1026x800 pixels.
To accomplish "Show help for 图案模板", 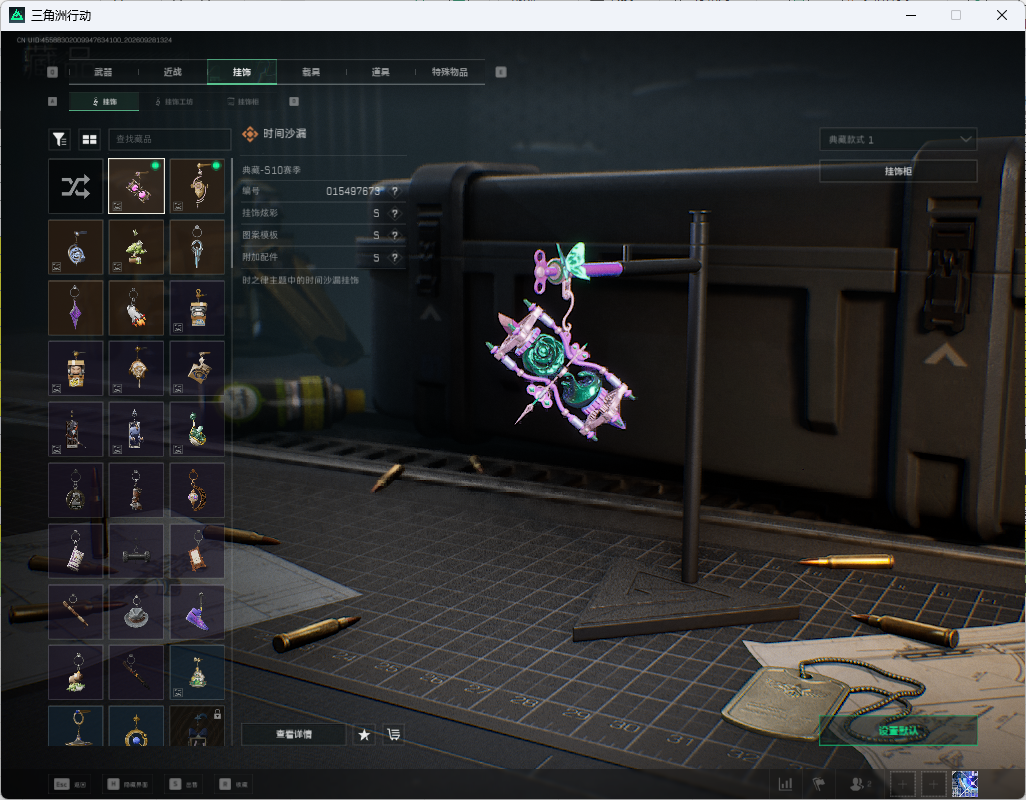I will click(x=395, y=235).
